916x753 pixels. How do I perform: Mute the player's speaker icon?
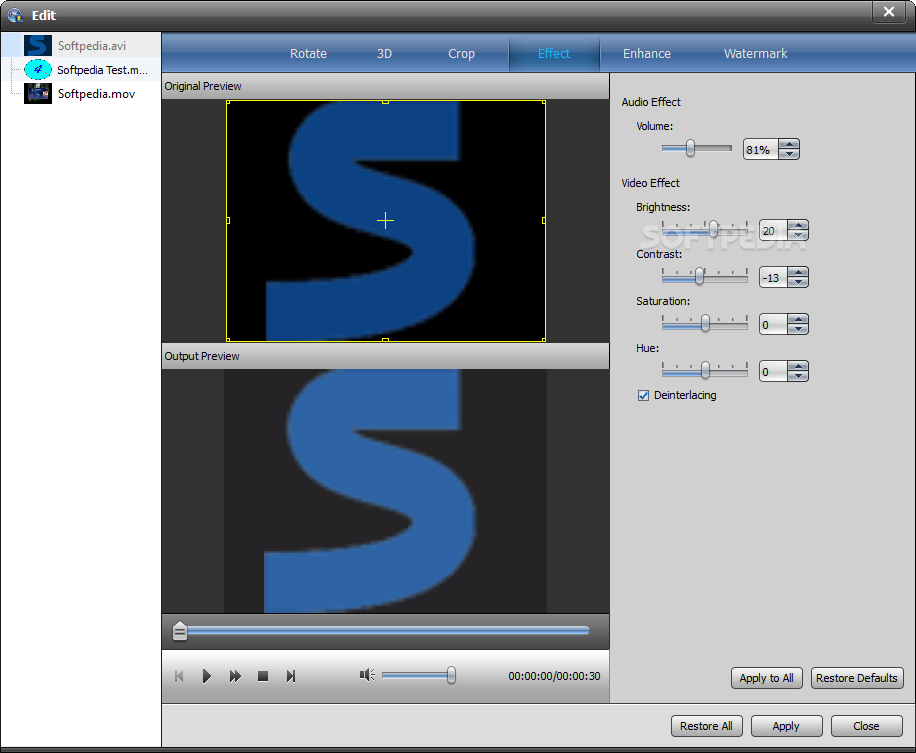coord(367,675)
